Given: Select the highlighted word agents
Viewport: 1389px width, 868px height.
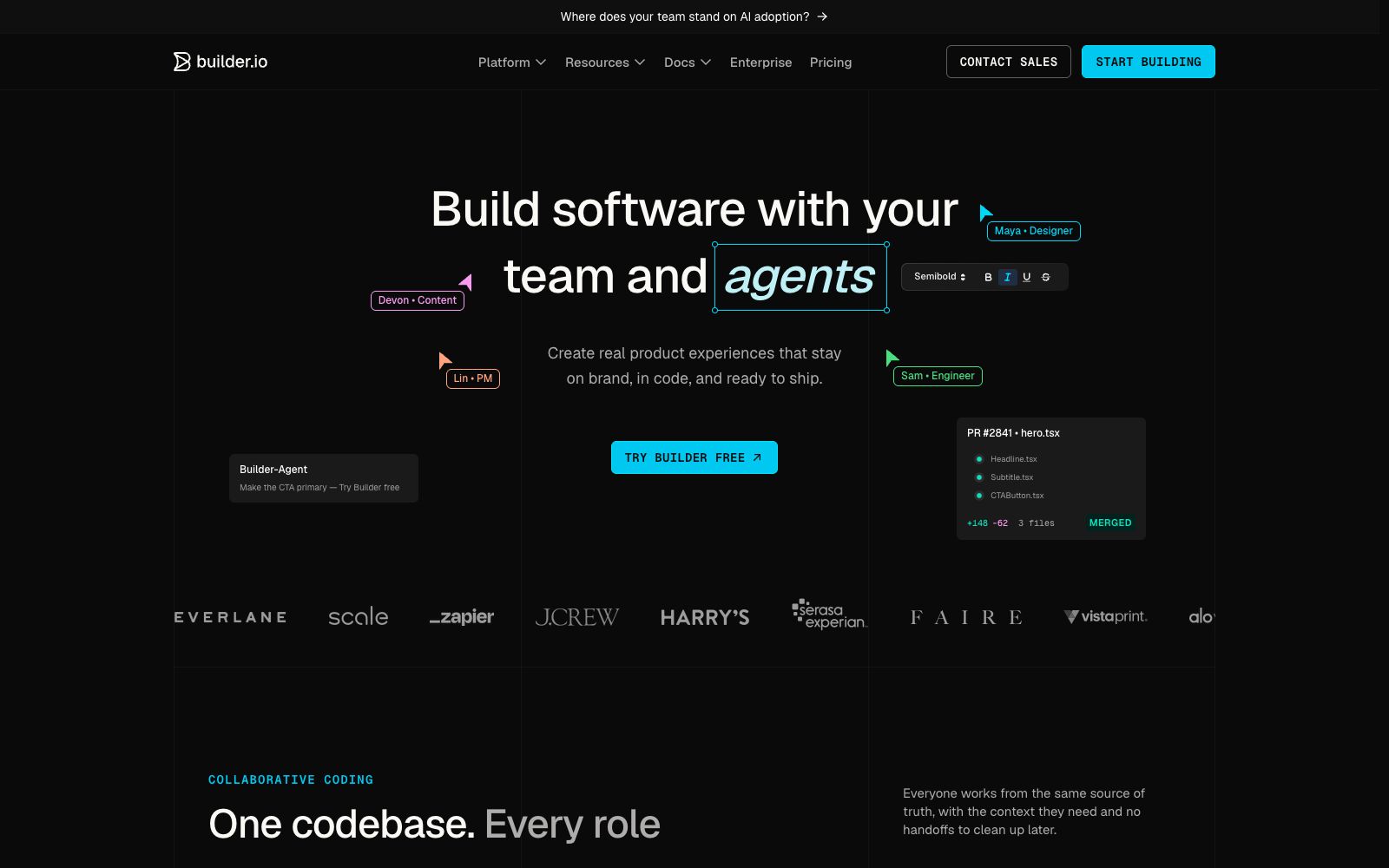Looking at the screenshot, I should pos(800,278).
